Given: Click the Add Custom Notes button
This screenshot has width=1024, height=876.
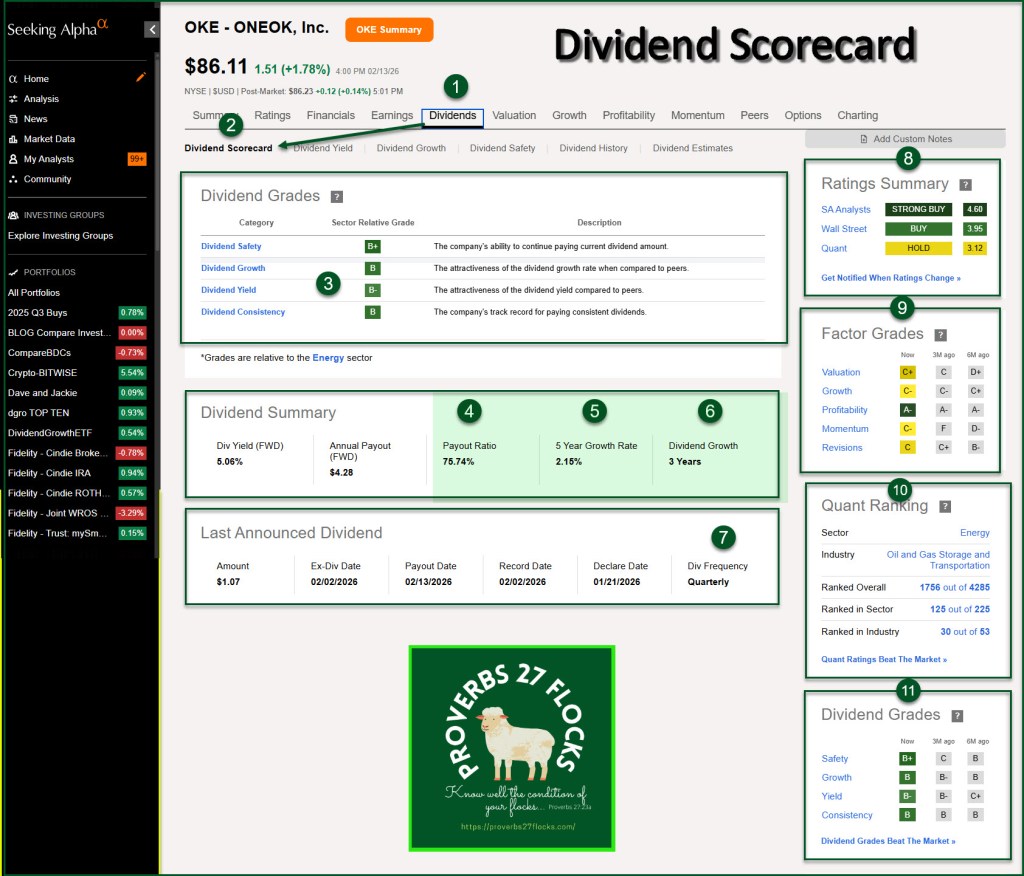Looking at the screenshot, I should tap(905, 139).
